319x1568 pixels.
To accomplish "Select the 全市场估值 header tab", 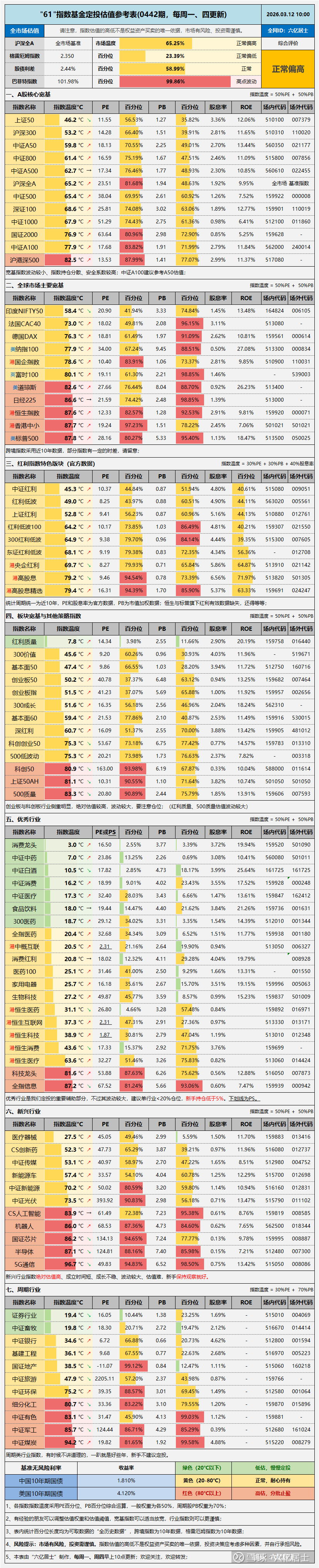I will click(x=24, y=30).
